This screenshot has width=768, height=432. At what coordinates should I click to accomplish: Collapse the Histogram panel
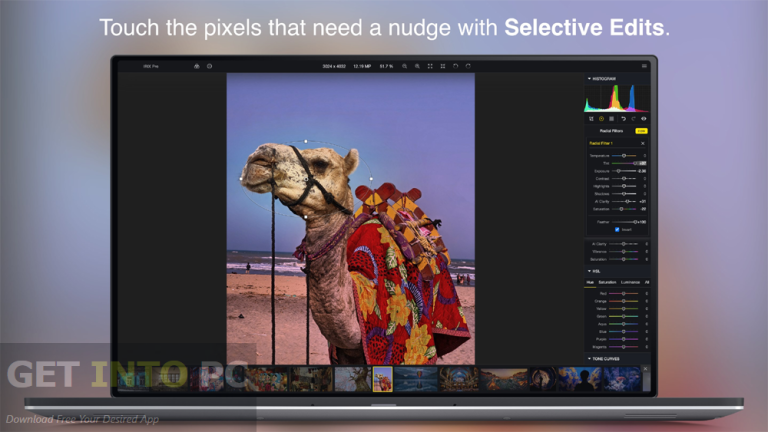(x=589, y=77)
